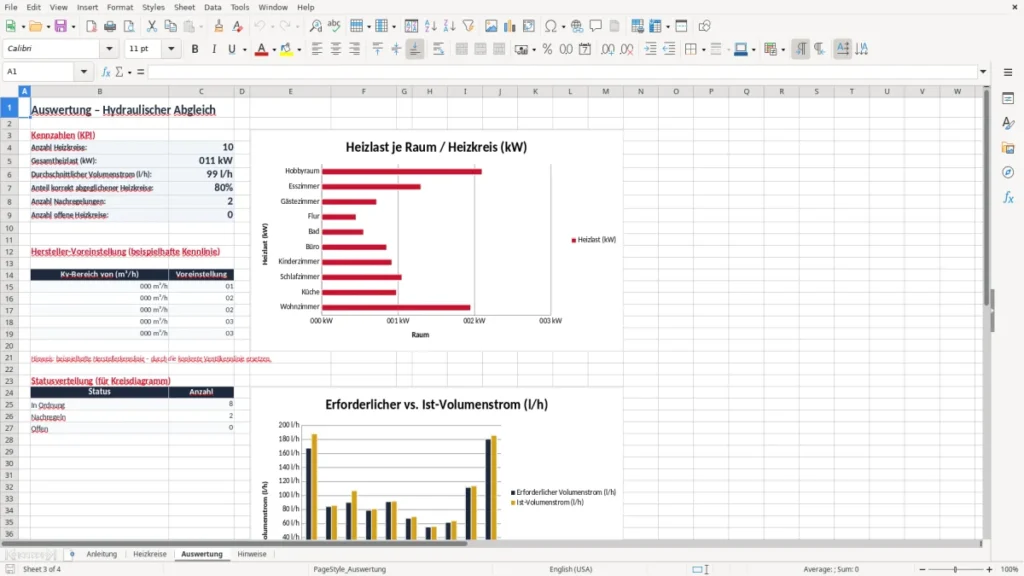Screen dimensions: 1024x576
Task: Select column C header
Action: click(201, 91)
